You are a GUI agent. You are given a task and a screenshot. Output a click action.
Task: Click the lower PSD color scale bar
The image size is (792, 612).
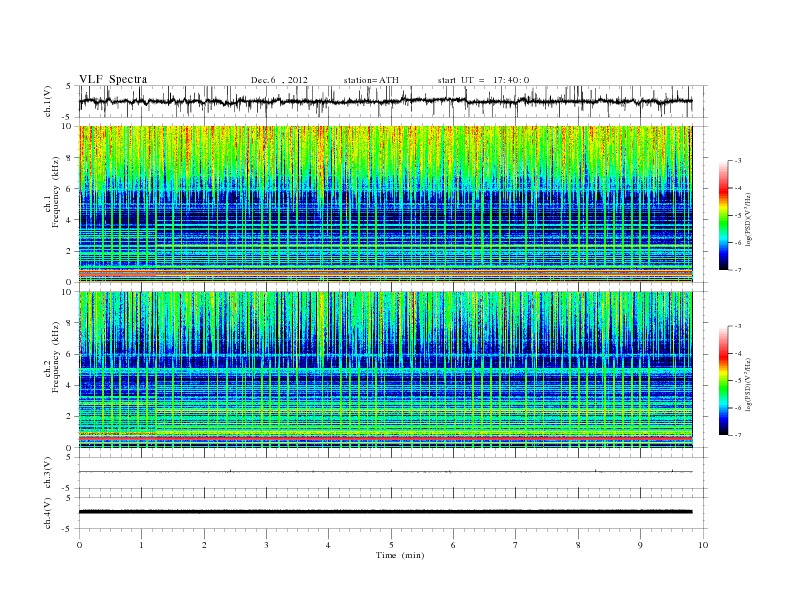724,381
